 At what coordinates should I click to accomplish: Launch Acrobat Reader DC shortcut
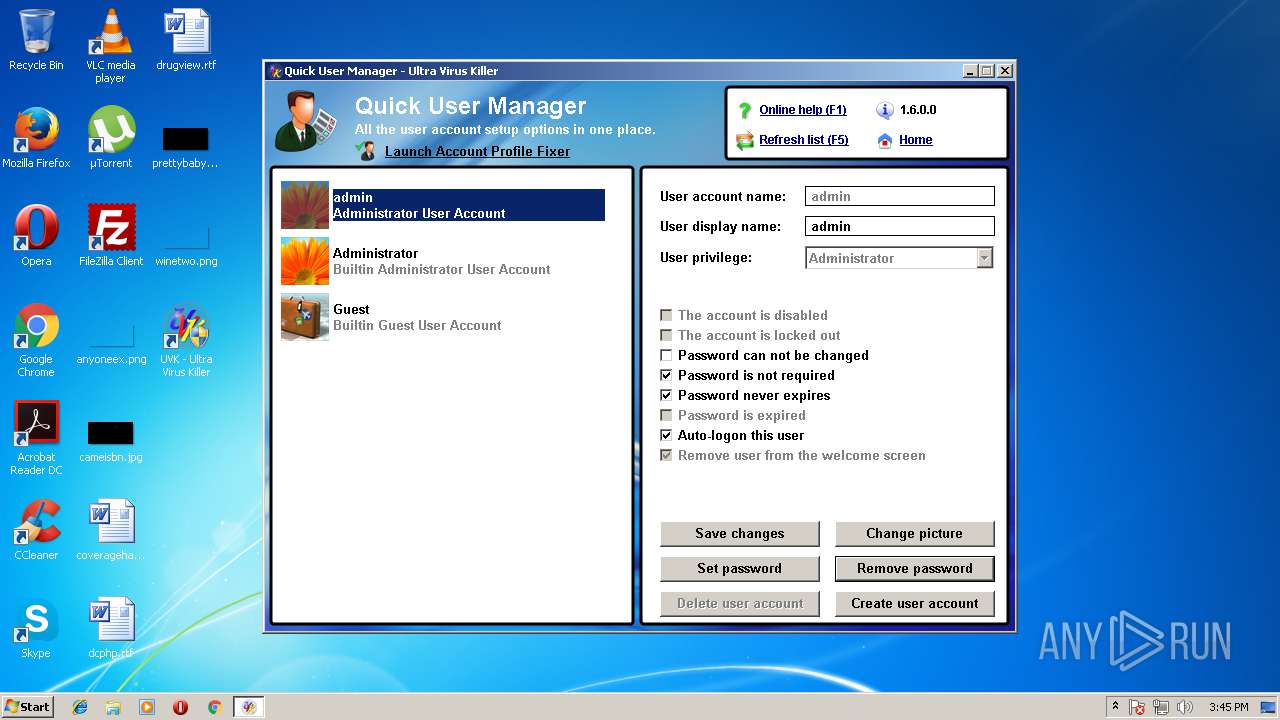tap(36, 438)
